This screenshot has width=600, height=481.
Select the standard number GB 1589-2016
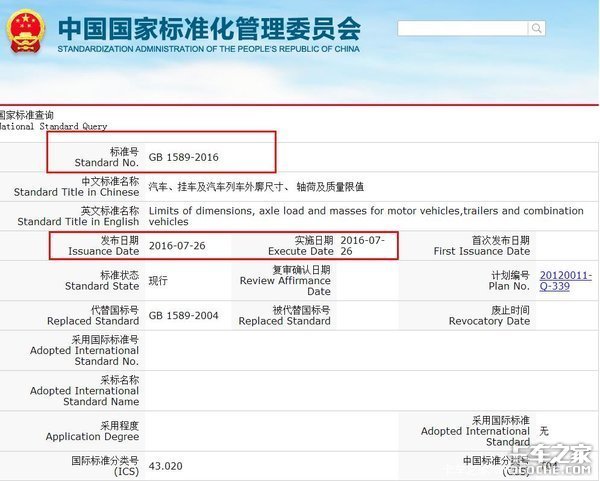click(x=183, y=157)
